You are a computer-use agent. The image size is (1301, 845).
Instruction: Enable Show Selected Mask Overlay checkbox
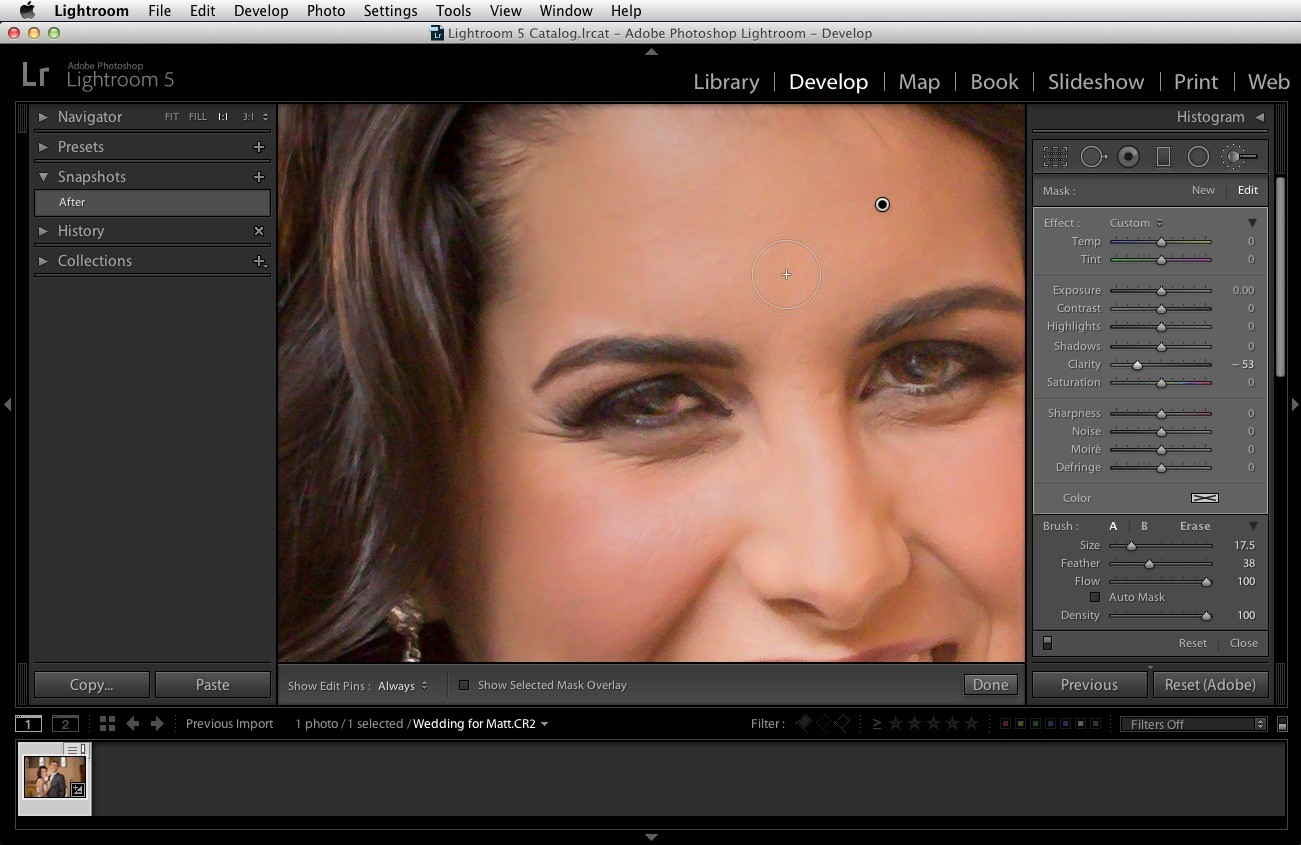pyautogui.click(x=464, y=685)
